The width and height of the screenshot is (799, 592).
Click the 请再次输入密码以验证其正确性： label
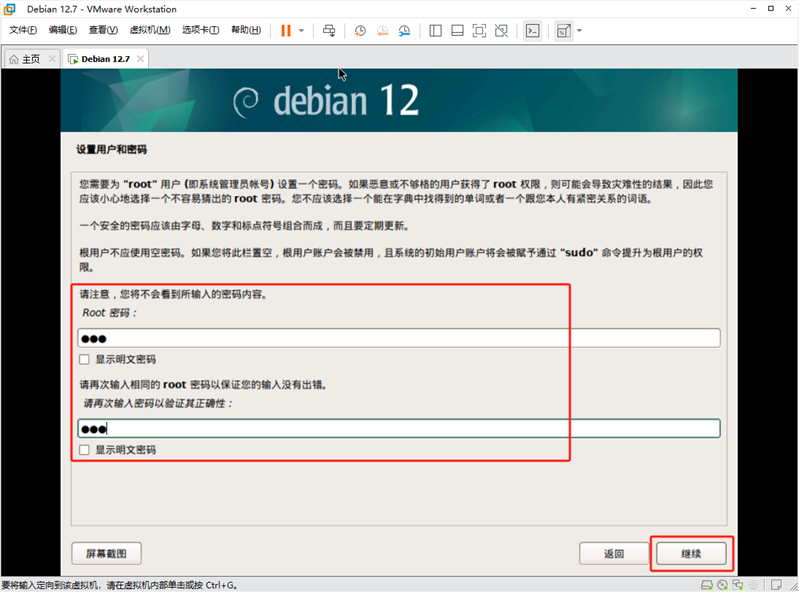click(158, 403)
